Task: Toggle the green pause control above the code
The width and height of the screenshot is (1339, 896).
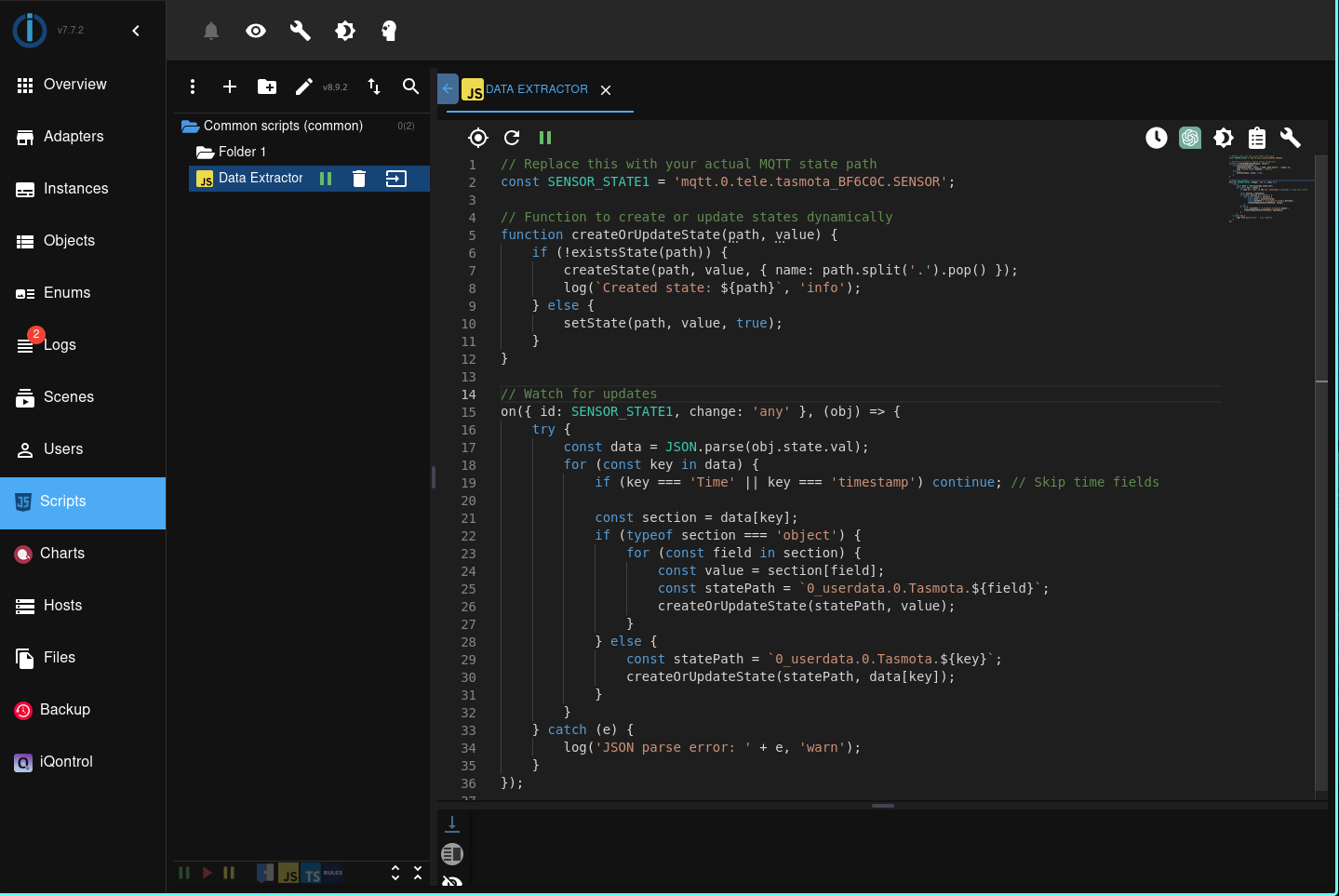Action: [x=545, y=138]
